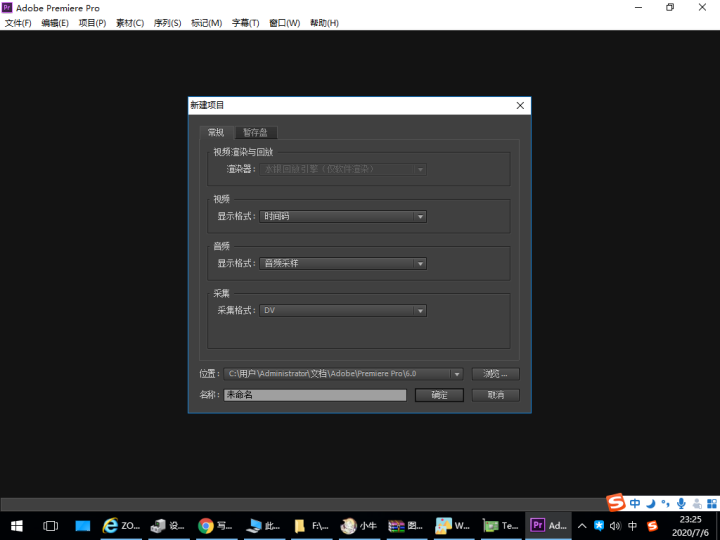Open the 标记(M) menu
This screenshot has height=540, width=720.
pos(206,23)
